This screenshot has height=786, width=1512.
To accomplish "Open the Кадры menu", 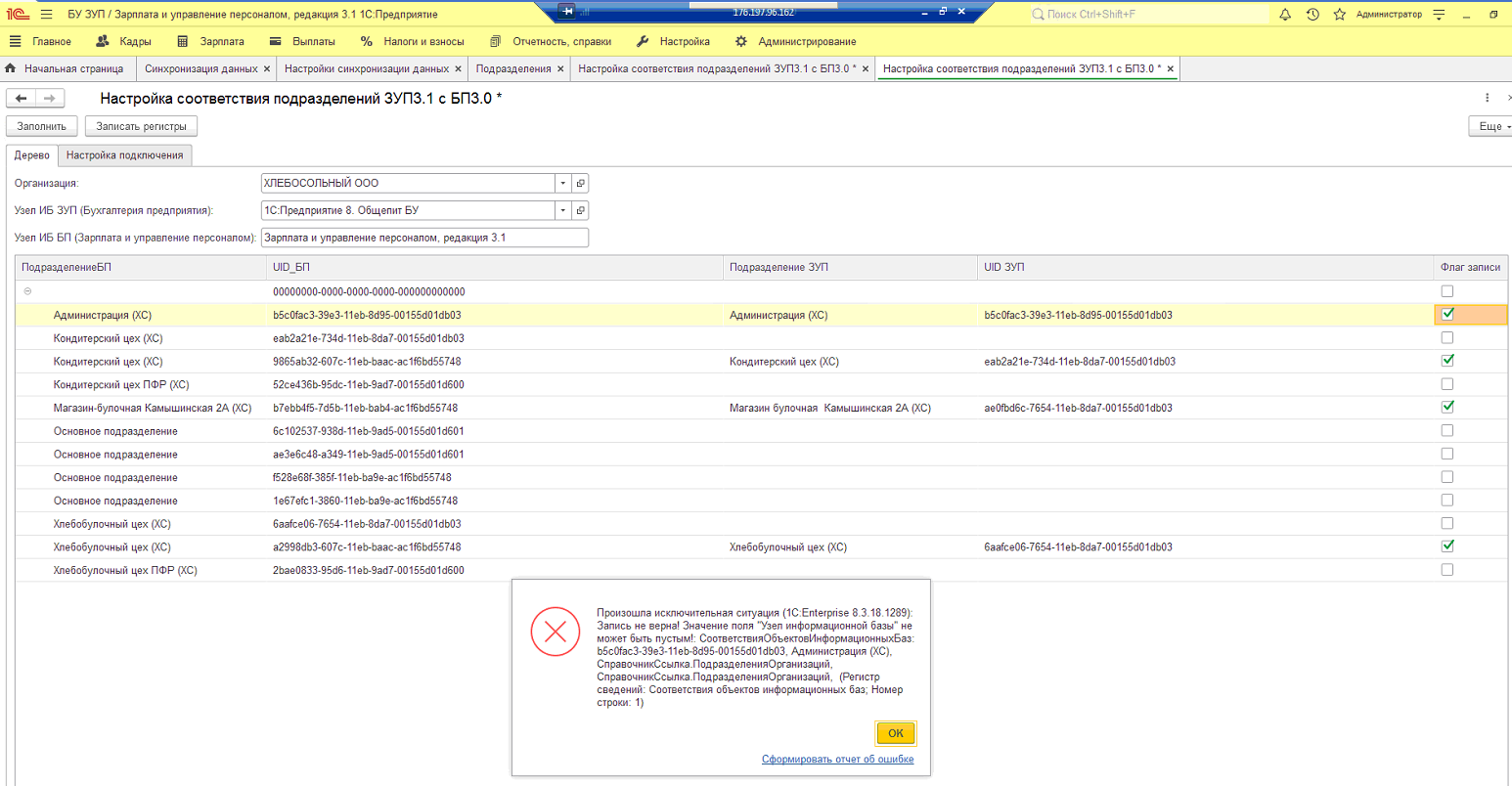I will coord(124,41).
